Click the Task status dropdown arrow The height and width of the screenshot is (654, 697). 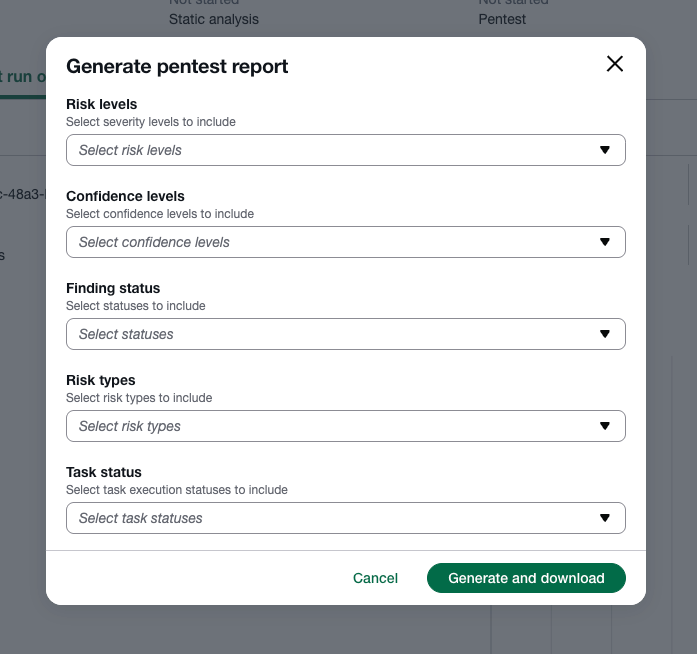(604, 518)
